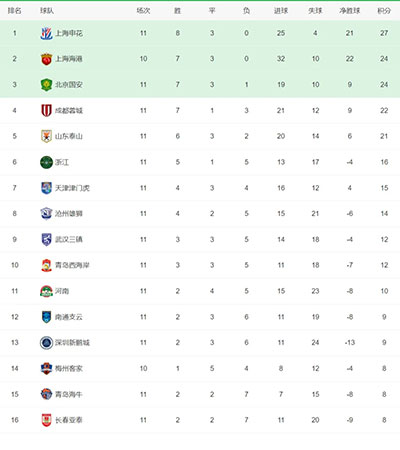Click the 山东泰山 team emblem
This screenshot has height=450, width=400.
click(x=46, y=136)
